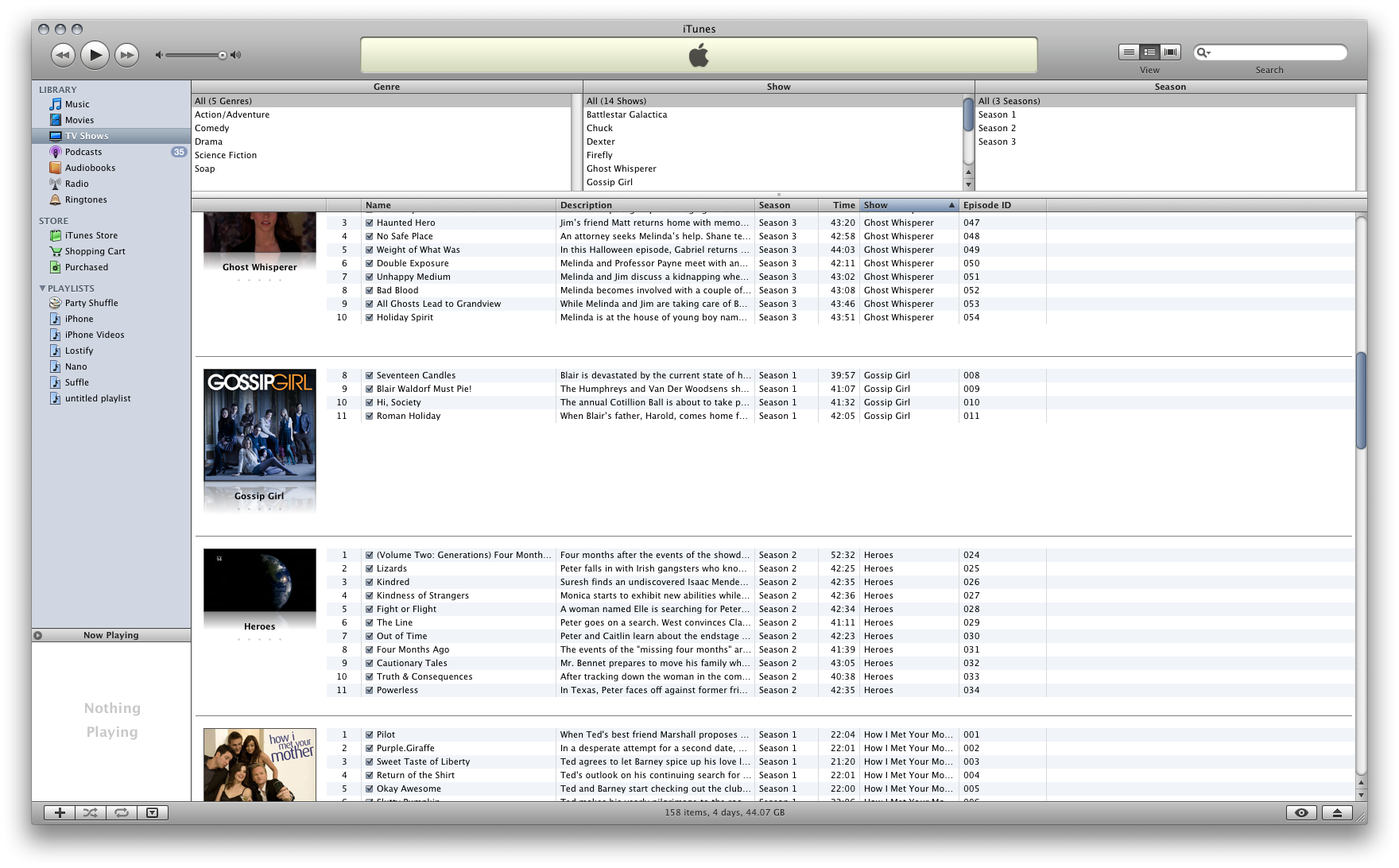Click the Music library icon
The width and height of the screenshot is (1399, 868).
[x=55, y=104]
